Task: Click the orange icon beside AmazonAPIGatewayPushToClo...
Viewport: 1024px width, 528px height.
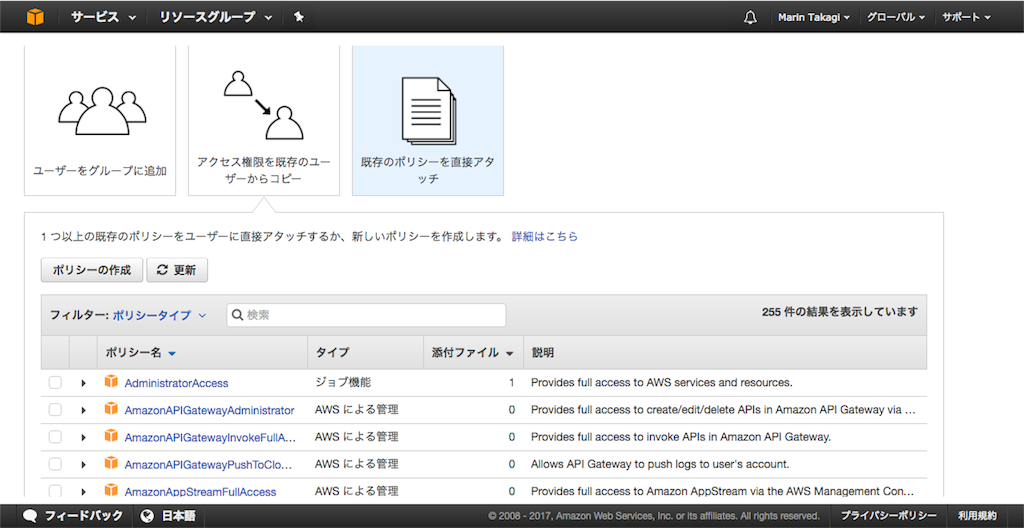Action: click(111, 463)
